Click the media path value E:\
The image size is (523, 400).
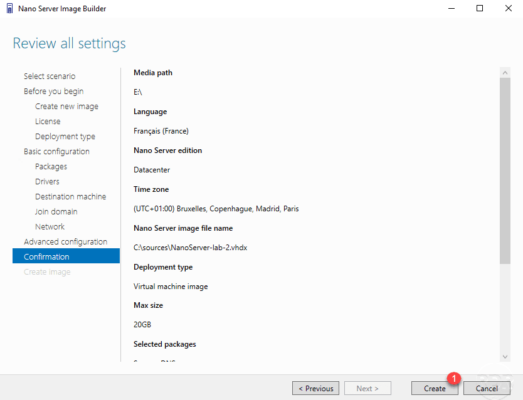click(x=138, y=92)
